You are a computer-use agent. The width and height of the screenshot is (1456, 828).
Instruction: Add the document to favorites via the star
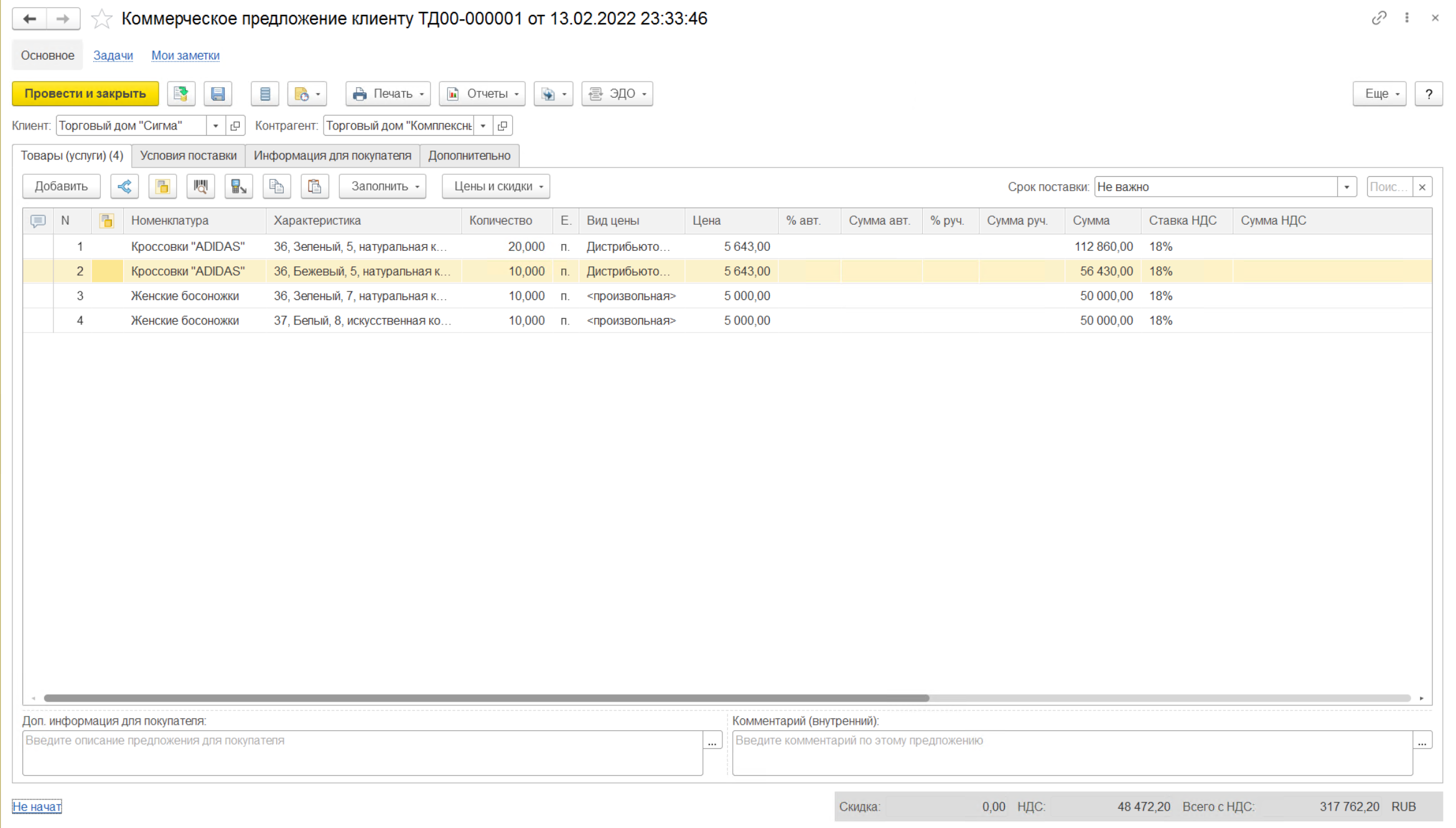(101, 19)
